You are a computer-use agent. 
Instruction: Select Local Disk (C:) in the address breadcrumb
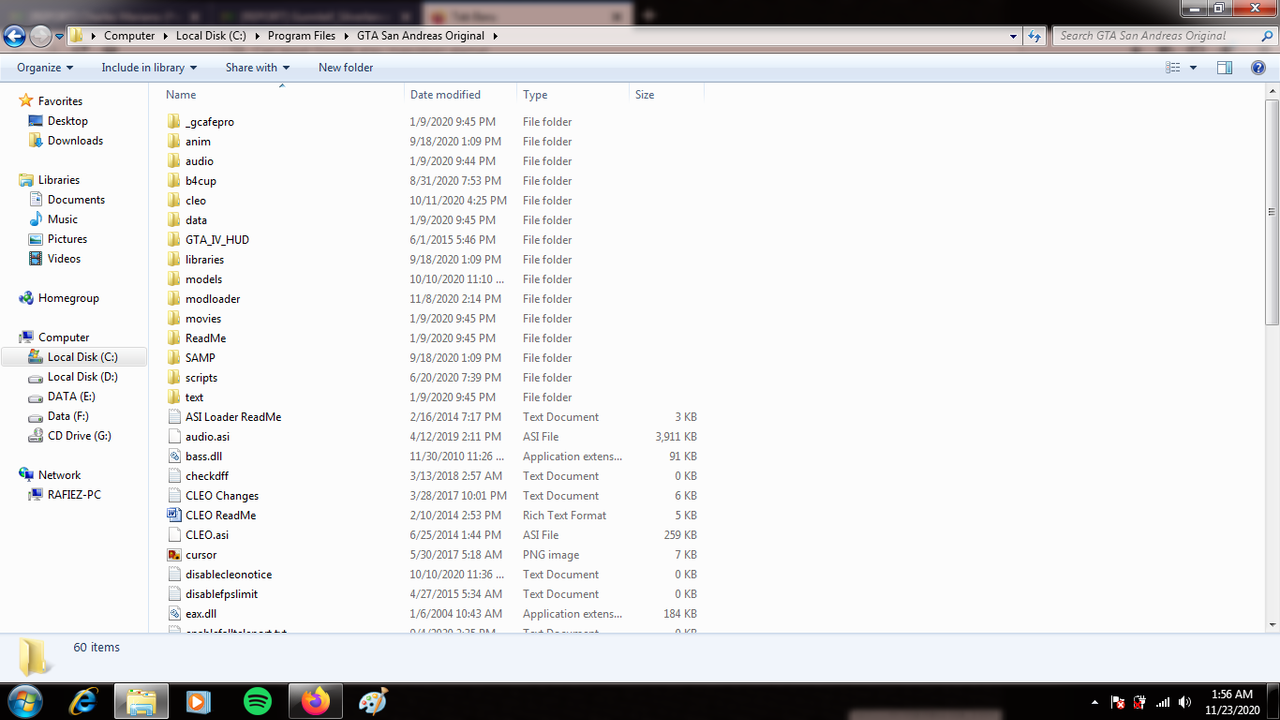point(211,36)
